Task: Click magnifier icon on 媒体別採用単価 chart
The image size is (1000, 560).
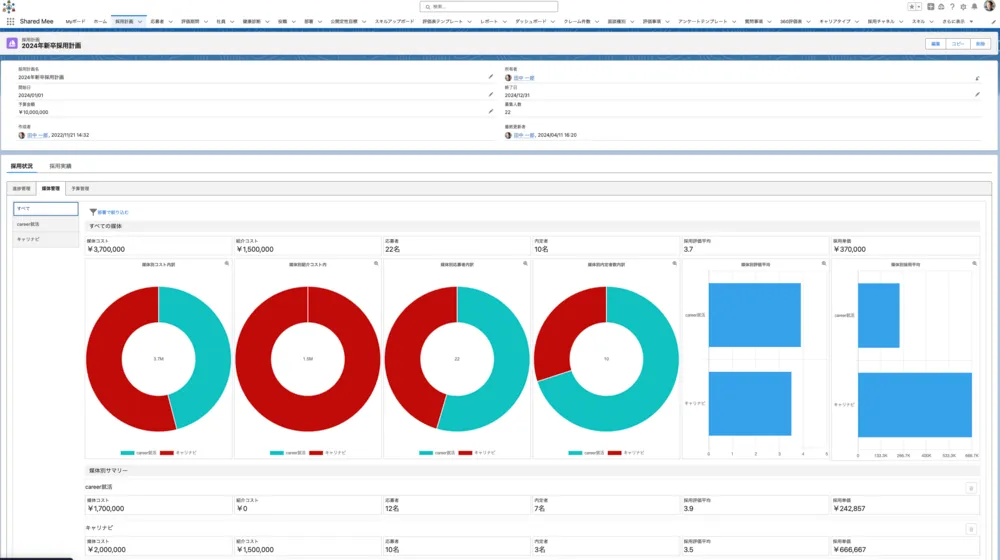Action: (x=973, y=263)
